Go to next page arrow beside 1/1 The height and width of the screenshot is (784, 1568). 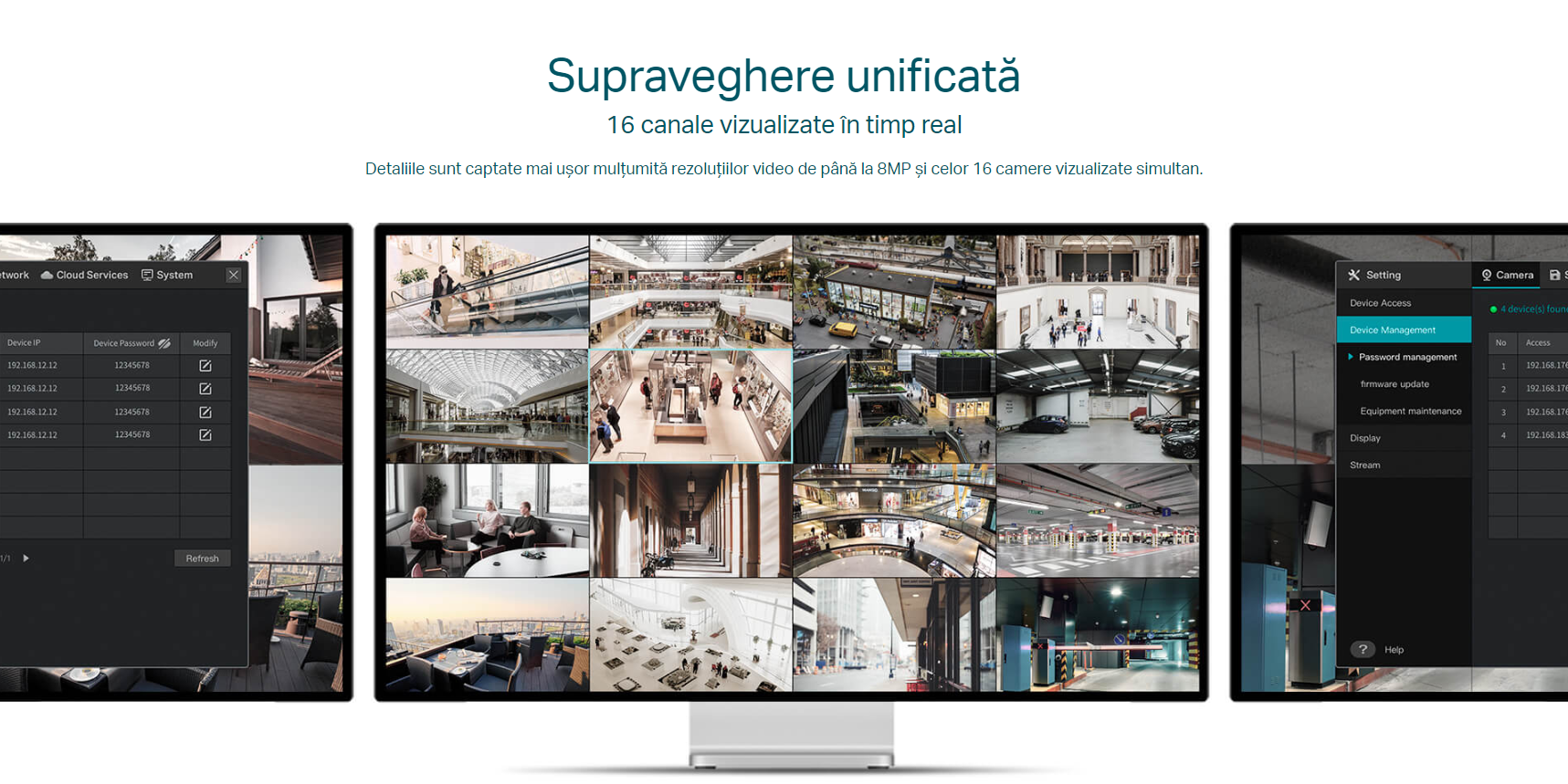pyautogui.click(x=26, y=558)
